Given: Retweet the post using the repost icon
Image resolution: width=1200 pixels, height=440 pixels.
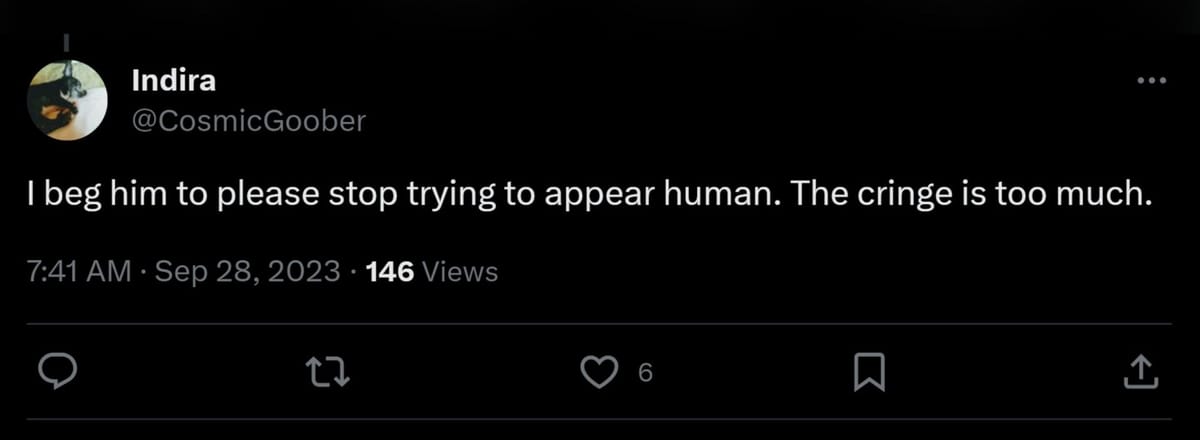Looking at the screenshot, I should click(x=329, y=373).
